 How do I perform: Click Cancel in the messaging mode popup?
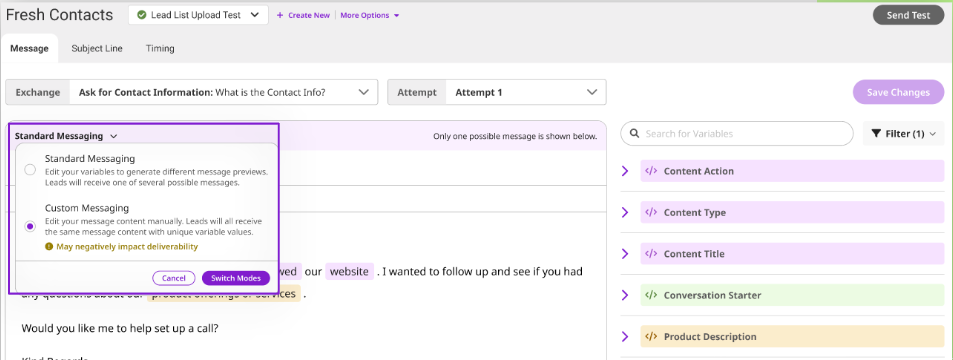(174, 278)
